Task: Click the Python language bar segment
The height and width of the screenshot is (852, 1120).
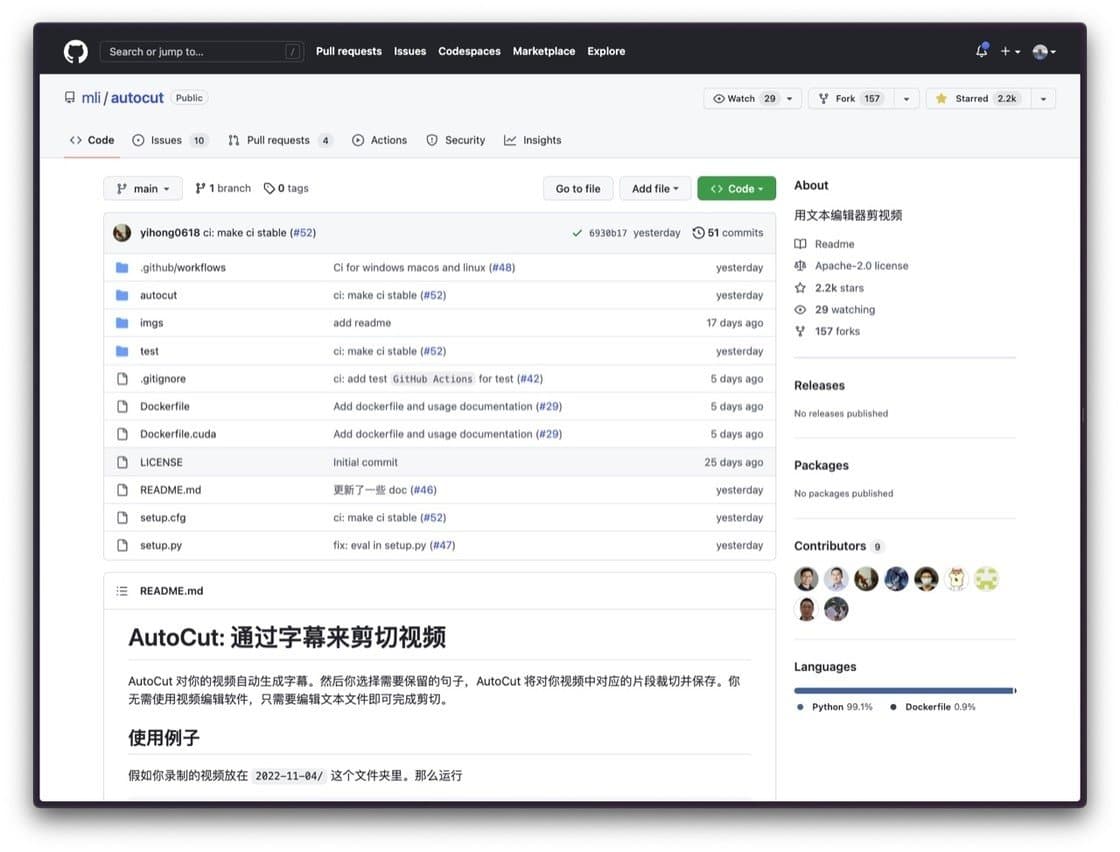Action: pyautogui.click(x=903, y=690)
